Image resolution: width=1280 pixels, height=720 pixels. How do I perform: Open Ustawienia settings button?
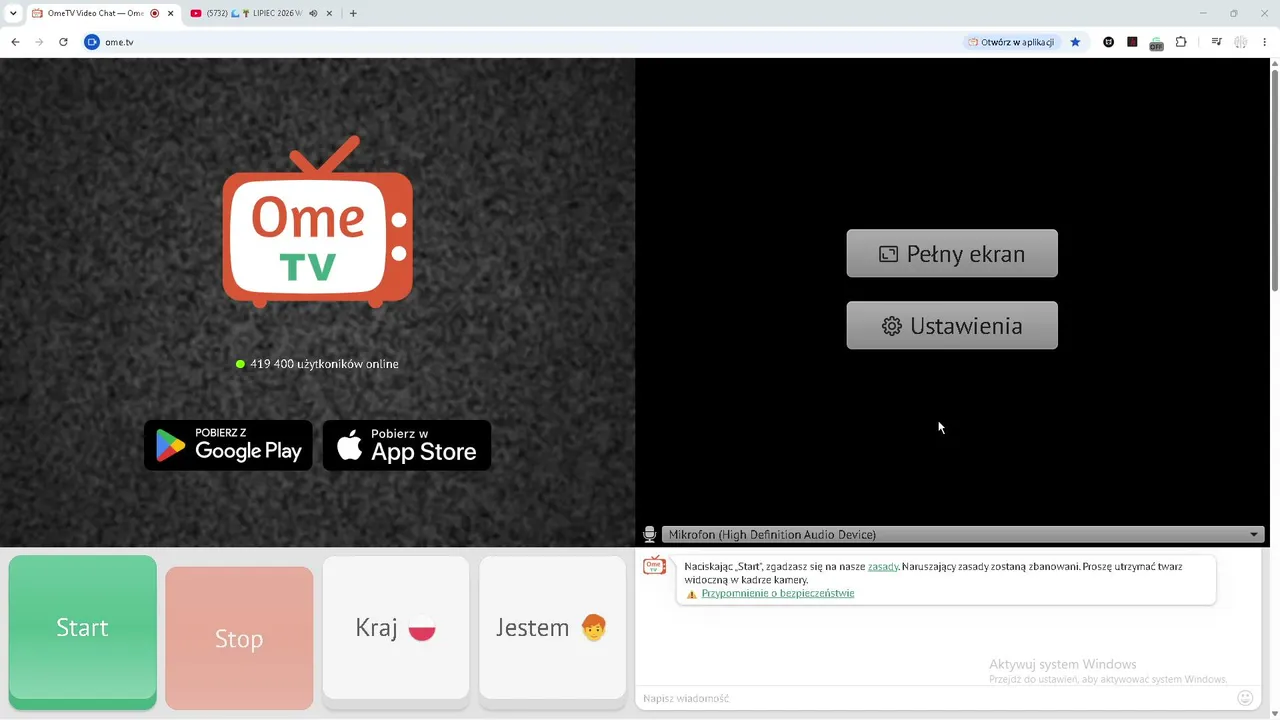(952, 326)
